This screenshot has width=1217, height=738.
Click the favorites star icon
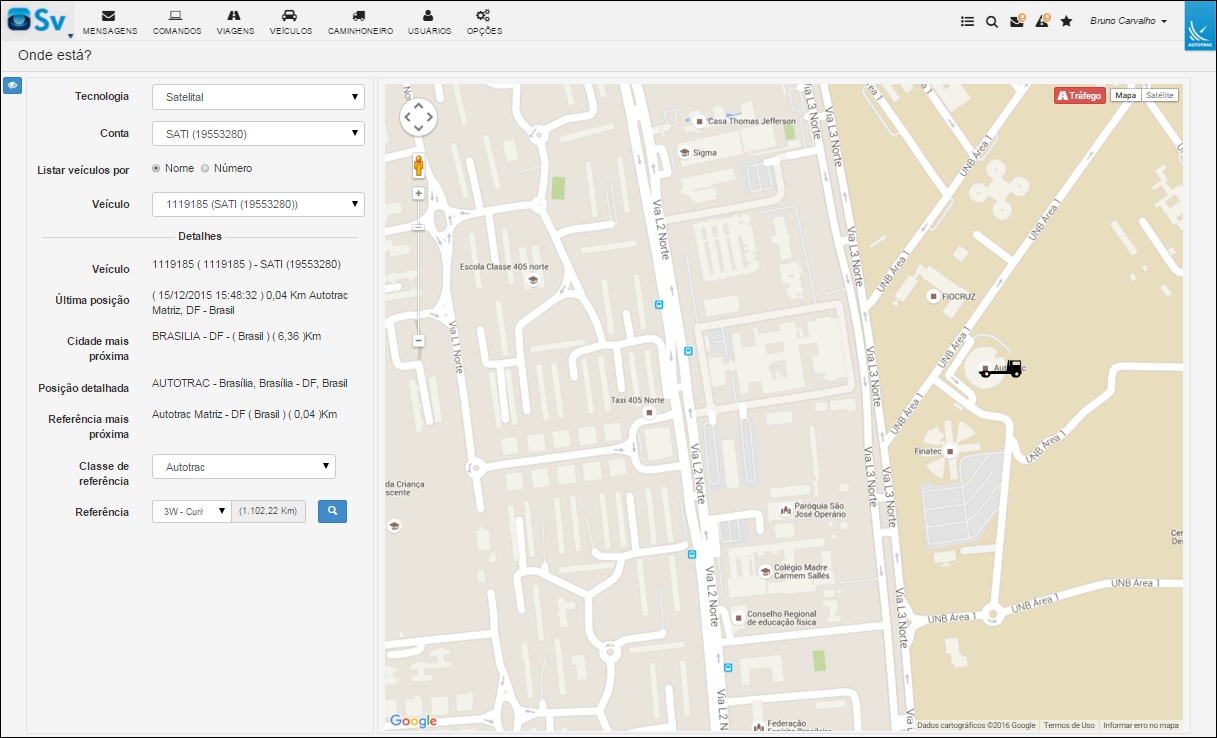click(1066, 21)
